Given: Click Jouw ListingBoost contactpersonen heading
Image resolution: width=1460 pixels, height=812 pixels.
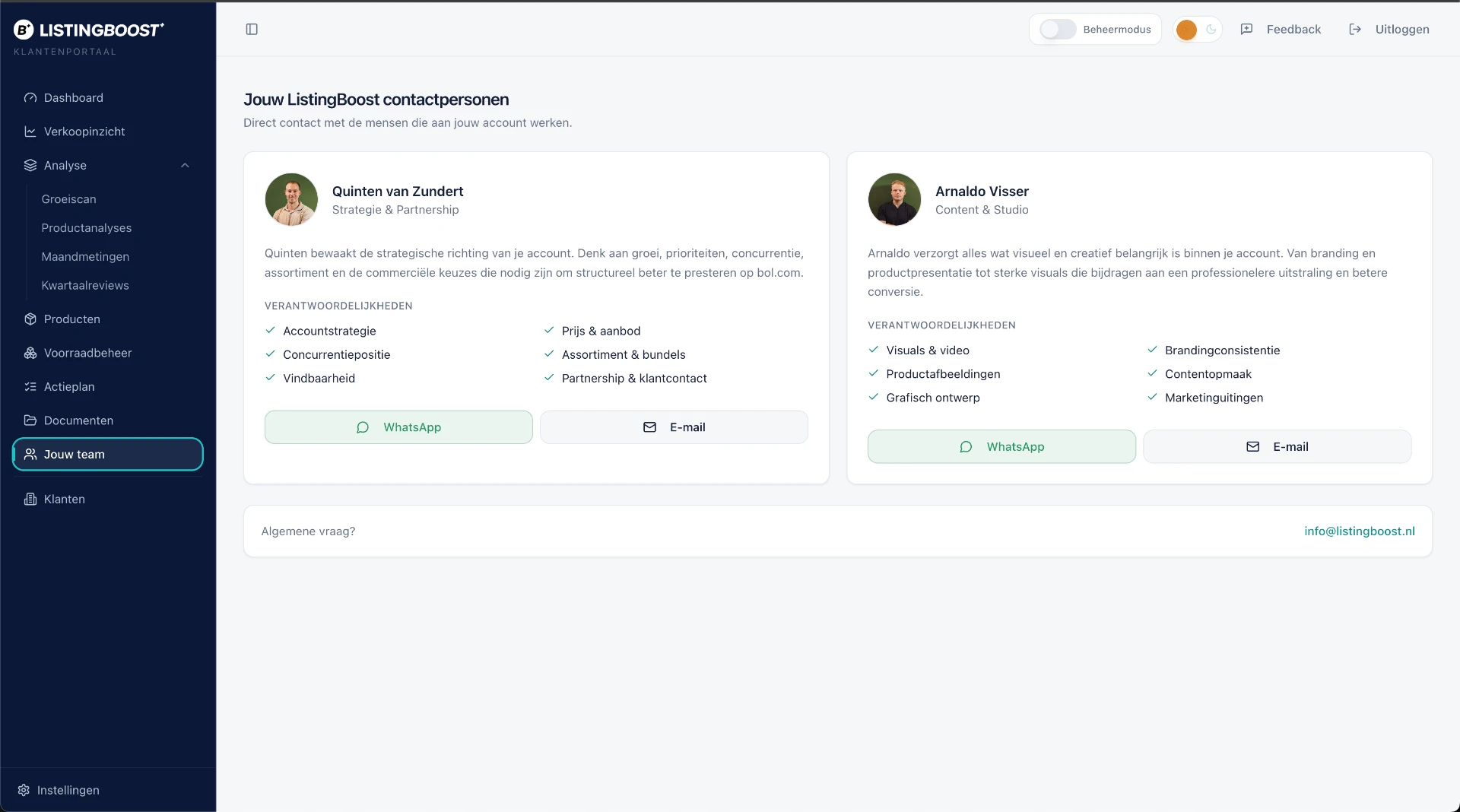Looking at the screenshot, I should point(376,100).
